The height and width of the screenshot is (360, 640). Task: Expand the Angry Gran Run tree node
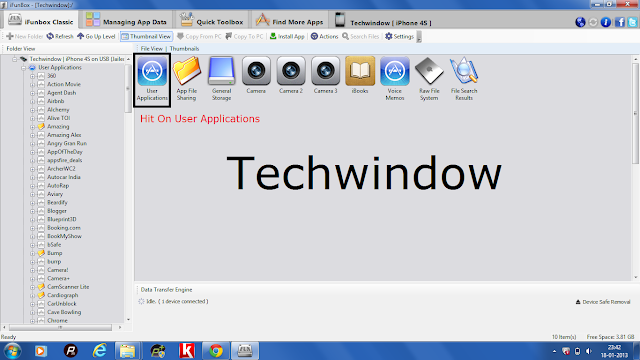(x=32, y=144)
